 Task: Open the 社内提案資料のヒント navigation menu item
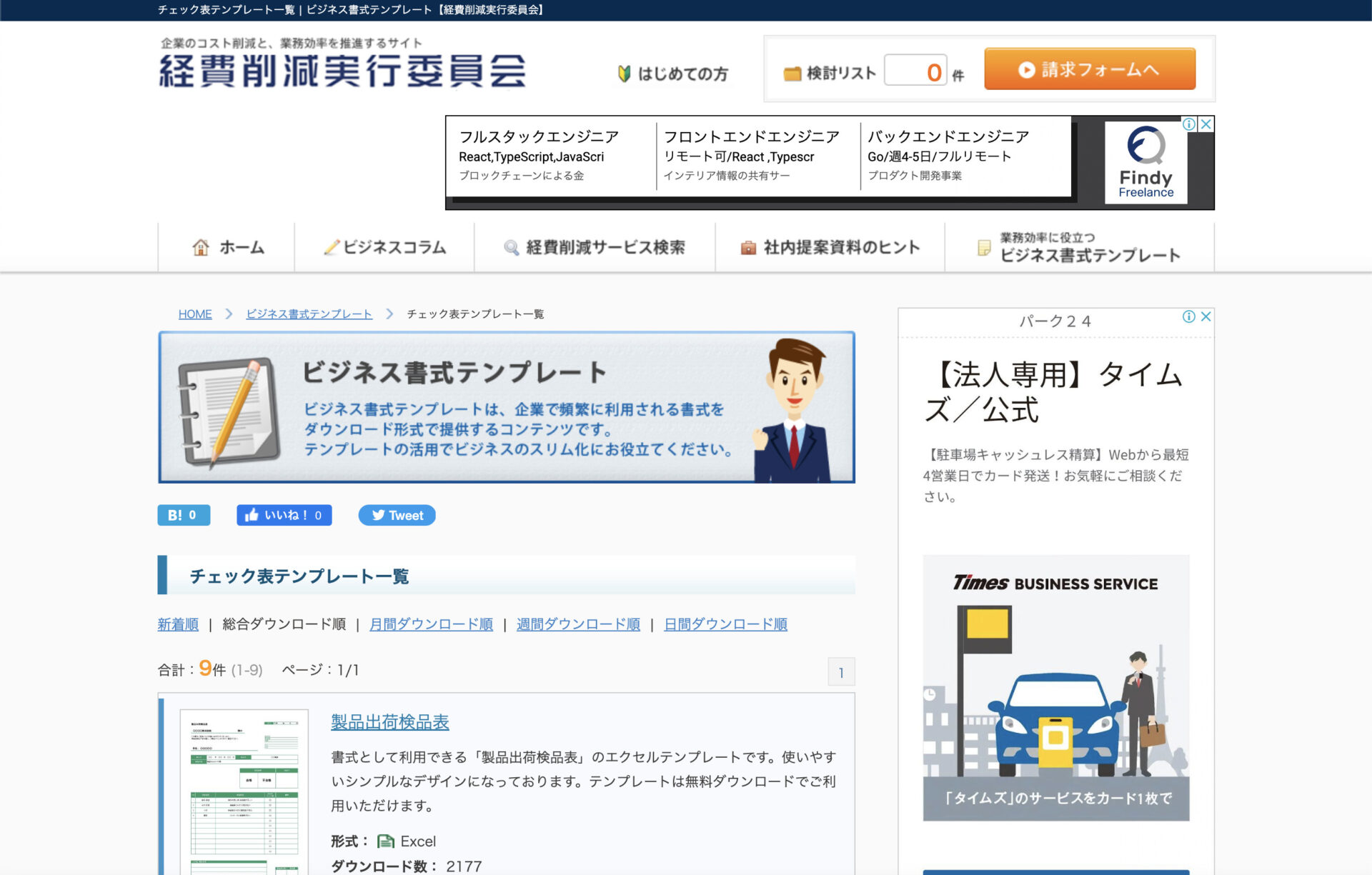842,247
